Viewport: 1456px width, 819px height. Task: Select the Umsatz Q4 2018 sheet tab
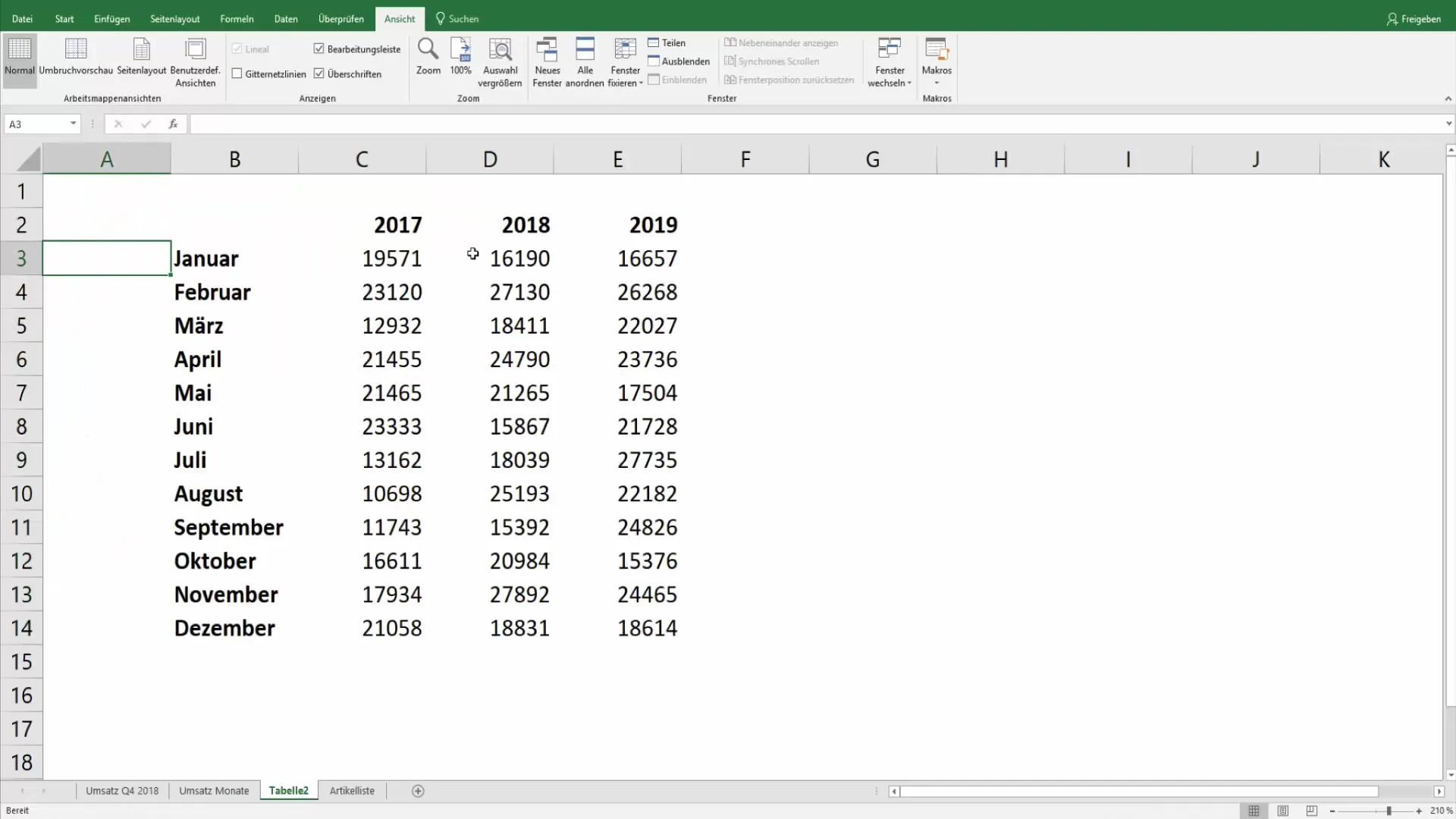121,790
